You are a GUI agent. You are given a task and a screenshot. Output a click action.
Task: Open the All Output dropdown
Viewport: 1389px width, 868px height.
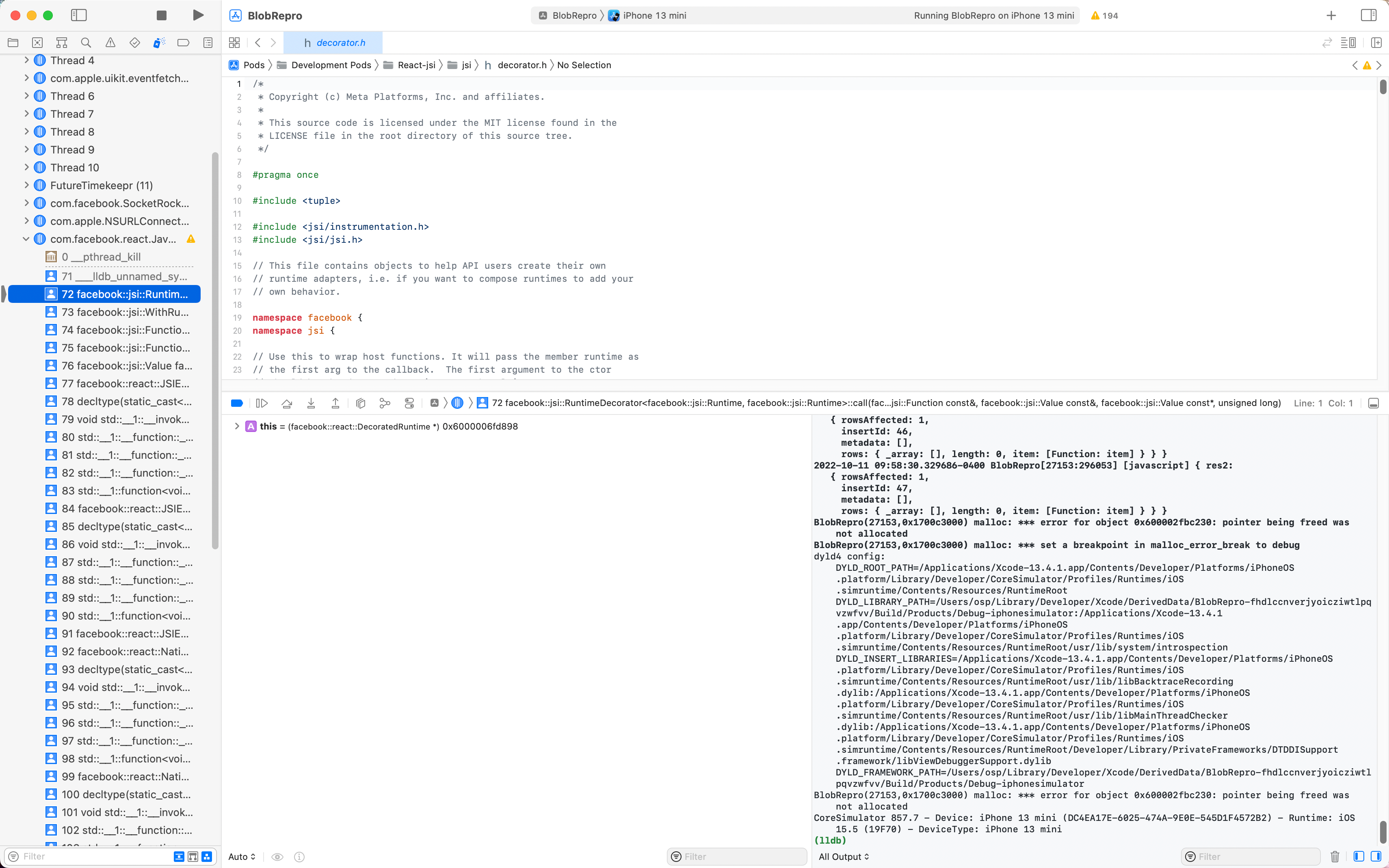(844, 856)
